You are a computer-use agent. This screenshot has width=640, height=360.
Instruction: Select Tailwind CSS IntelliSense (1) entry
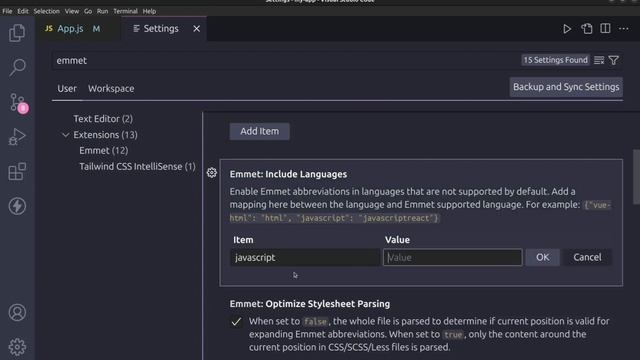tap(137, 167)
